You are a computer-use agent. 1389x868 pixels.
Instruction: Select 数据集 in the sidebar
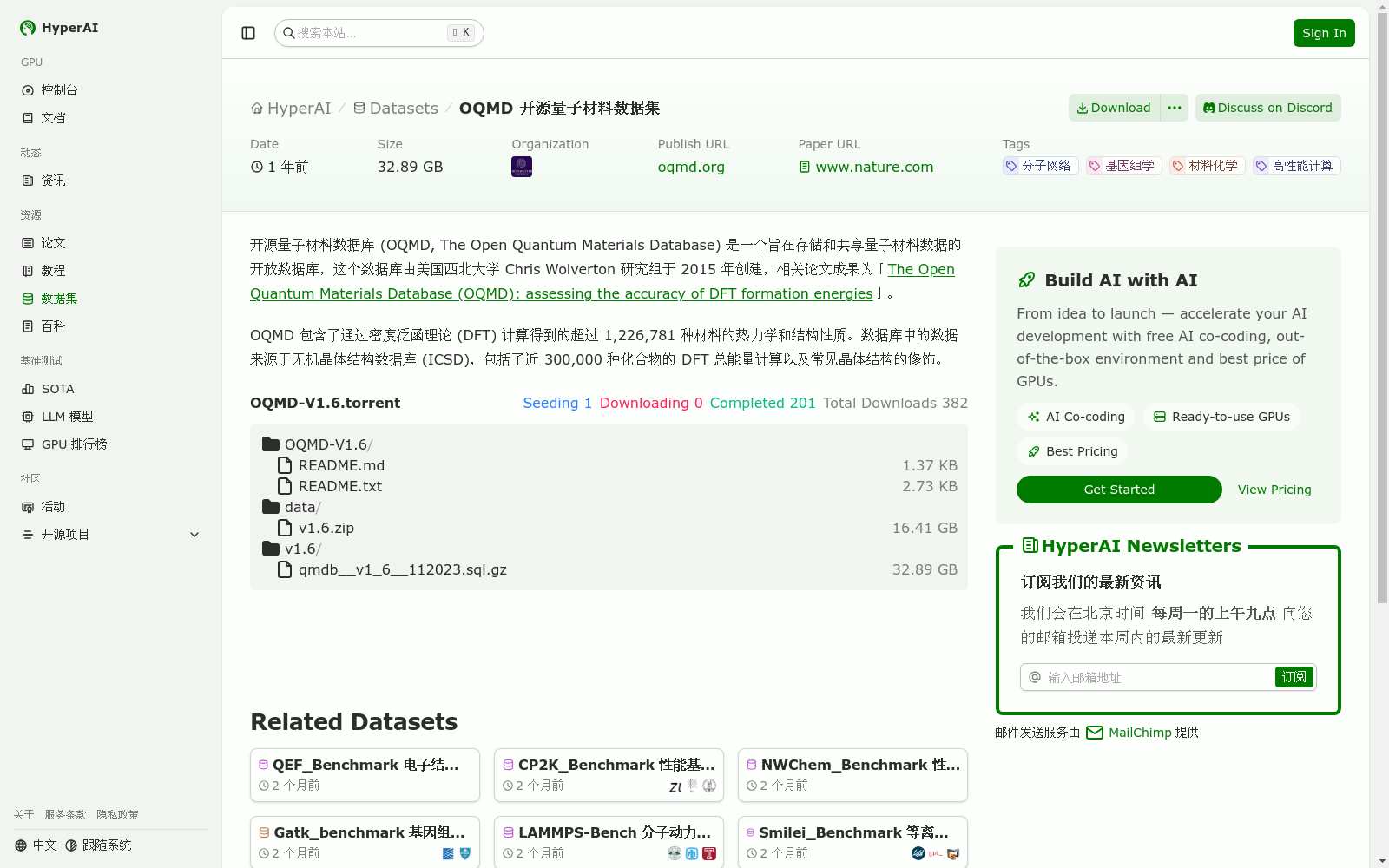(x=59, y=299)
